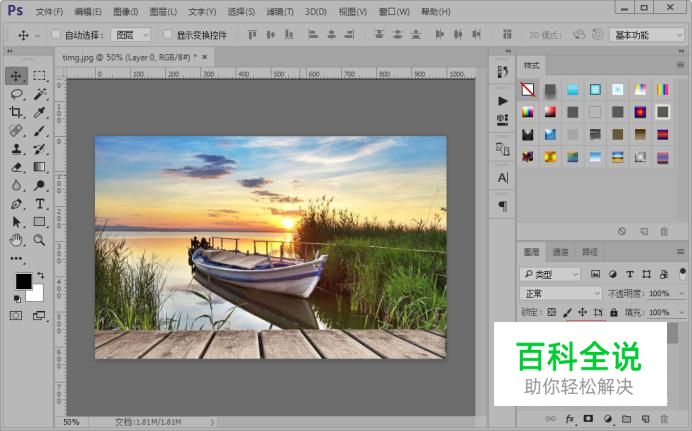Select the Lasso tool

pos(16,94)
